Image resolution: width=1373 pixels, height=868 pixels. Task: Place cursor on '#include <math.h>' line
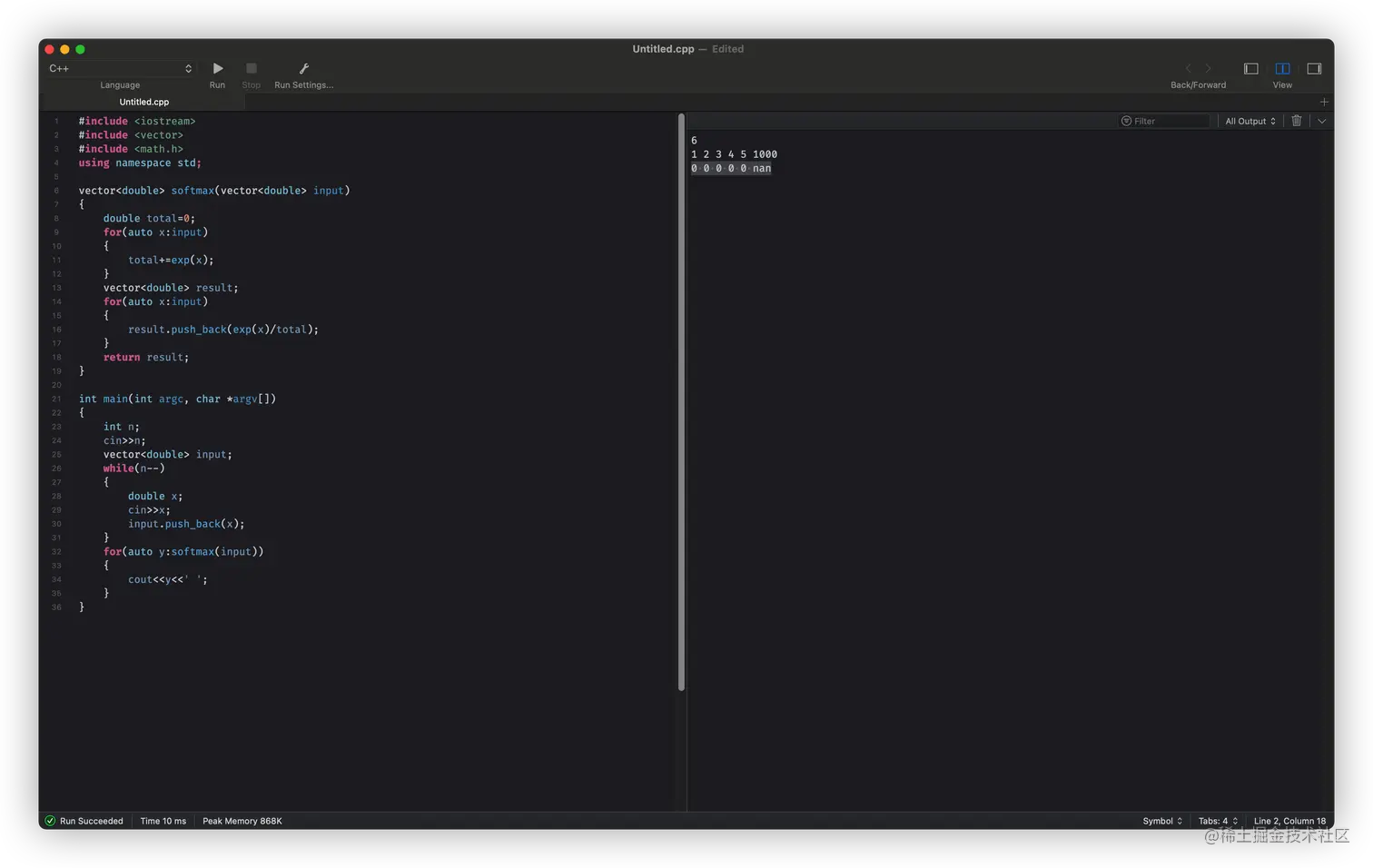(131, 149)
